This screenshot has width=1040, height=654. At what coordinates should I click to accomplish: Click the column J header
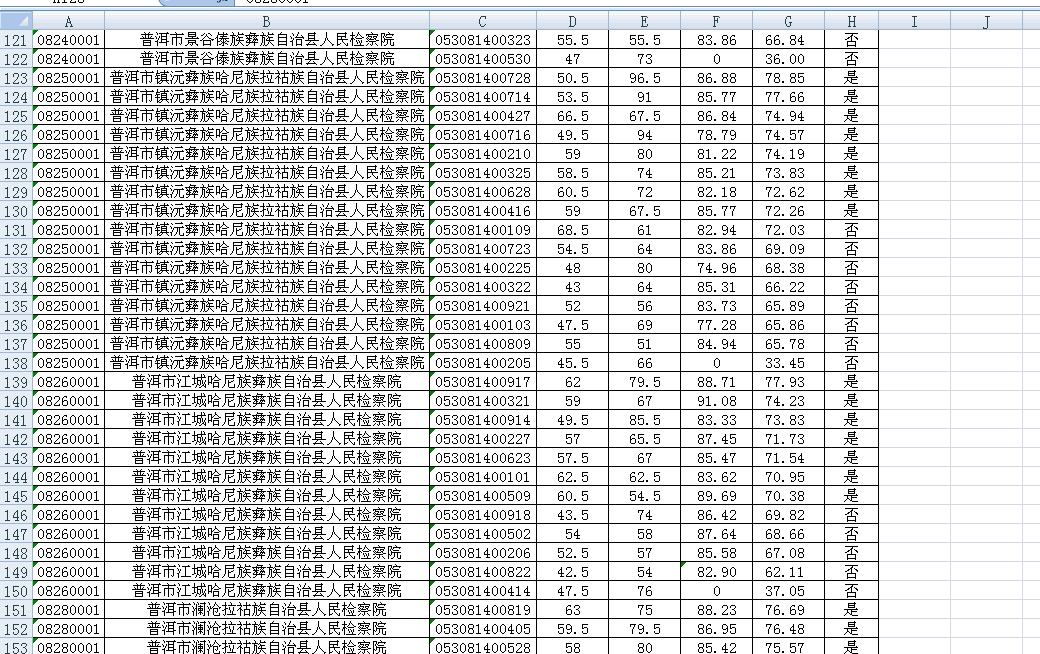pyautogui.click(x=986, y=22)
